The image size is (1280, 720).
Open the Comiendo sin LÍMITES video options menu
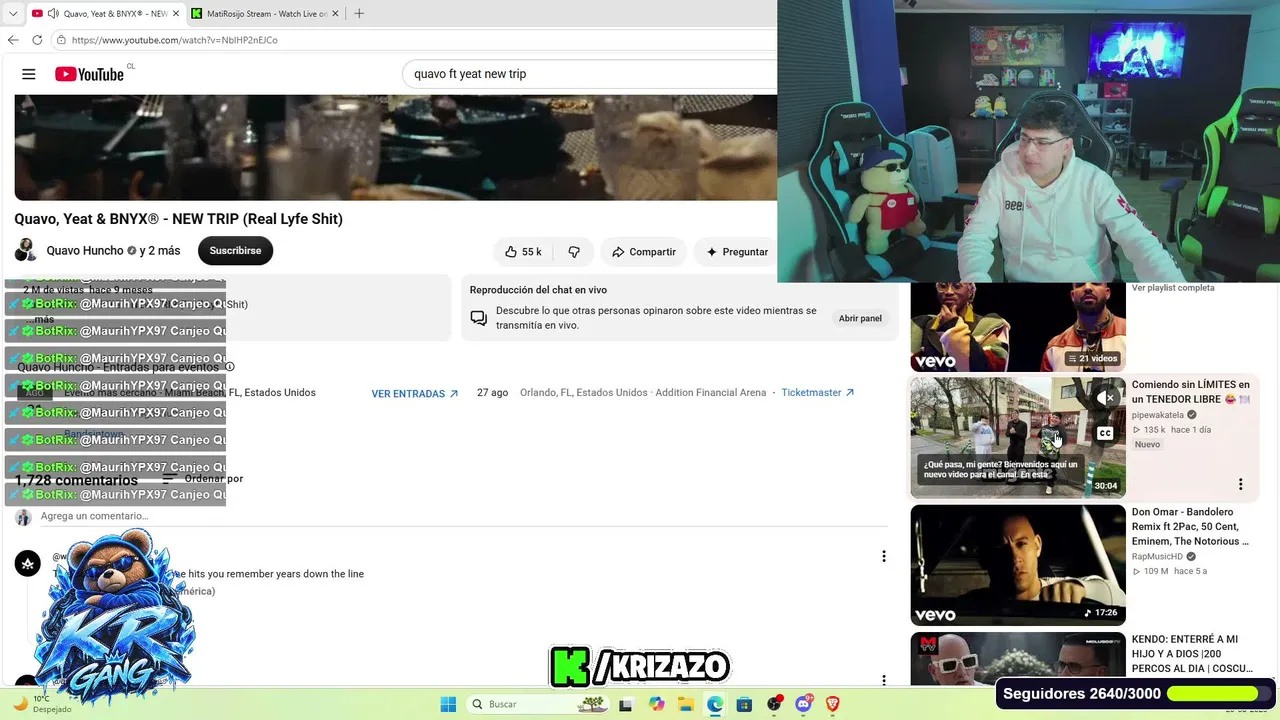(x=1241, y=484)
